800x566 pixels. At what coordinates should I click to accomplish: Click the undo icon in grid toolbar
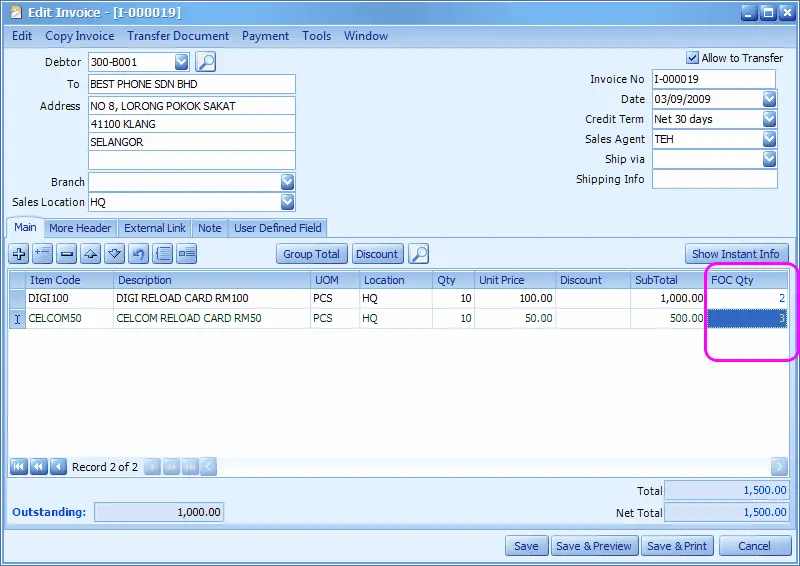138,254
